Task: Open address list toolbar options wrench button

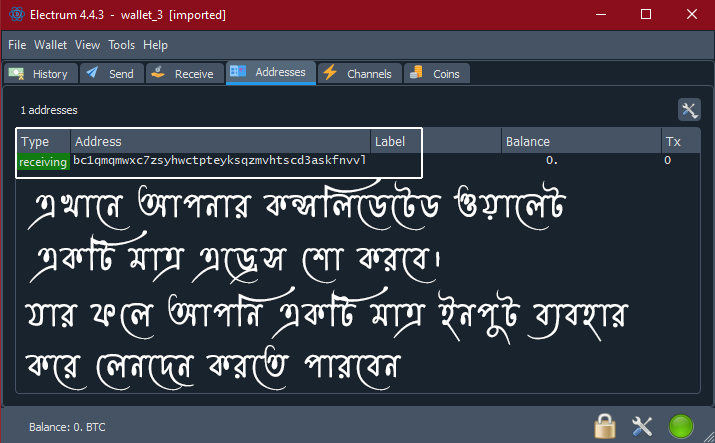Action: tap(689, 110)
